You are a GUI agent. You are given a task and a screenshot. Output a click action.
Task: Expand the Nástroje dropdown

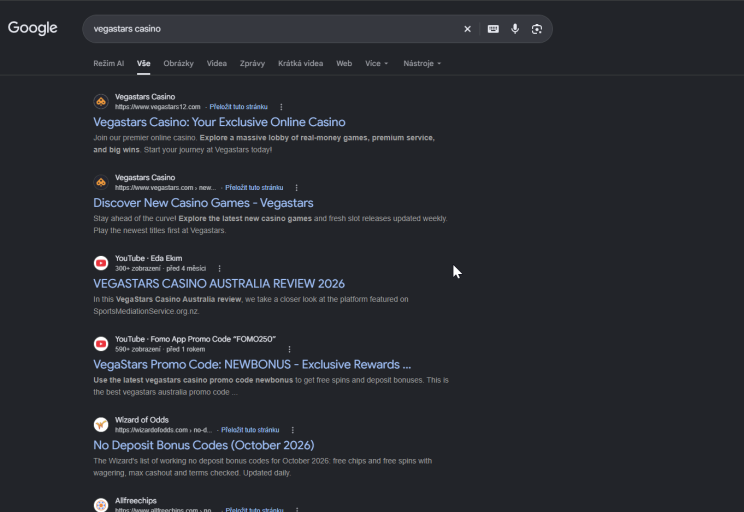tap(422, 63)
